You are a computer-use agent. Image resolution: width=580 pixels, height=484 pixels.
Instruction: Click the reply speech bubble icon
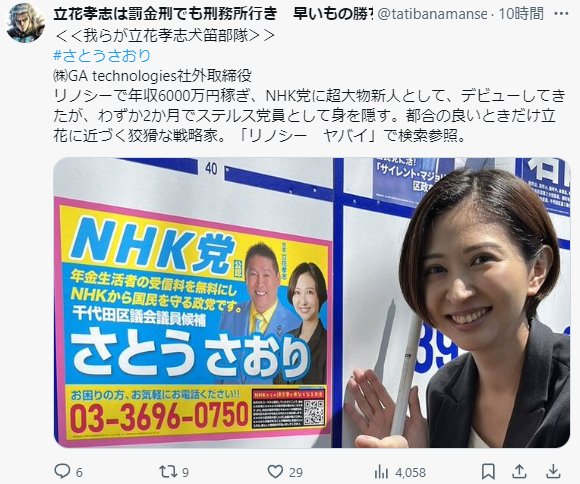click(x=62, y=471)
